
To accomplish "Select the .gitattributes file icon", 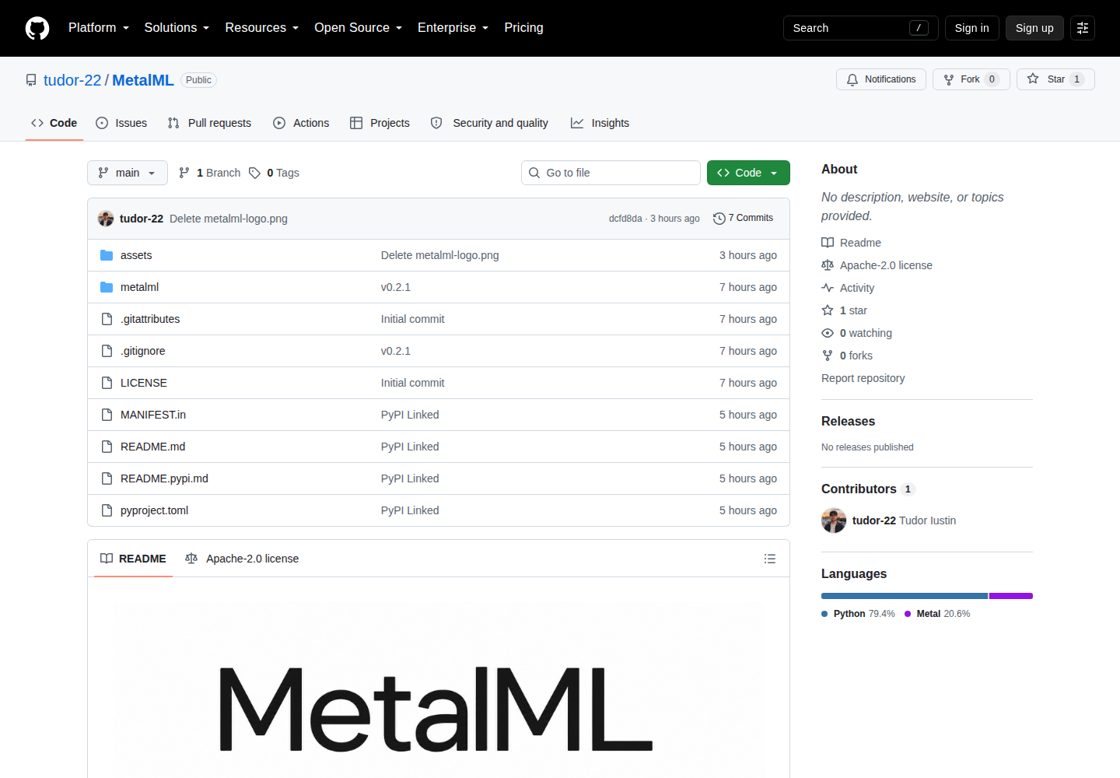I will click(x=106, y=319).
